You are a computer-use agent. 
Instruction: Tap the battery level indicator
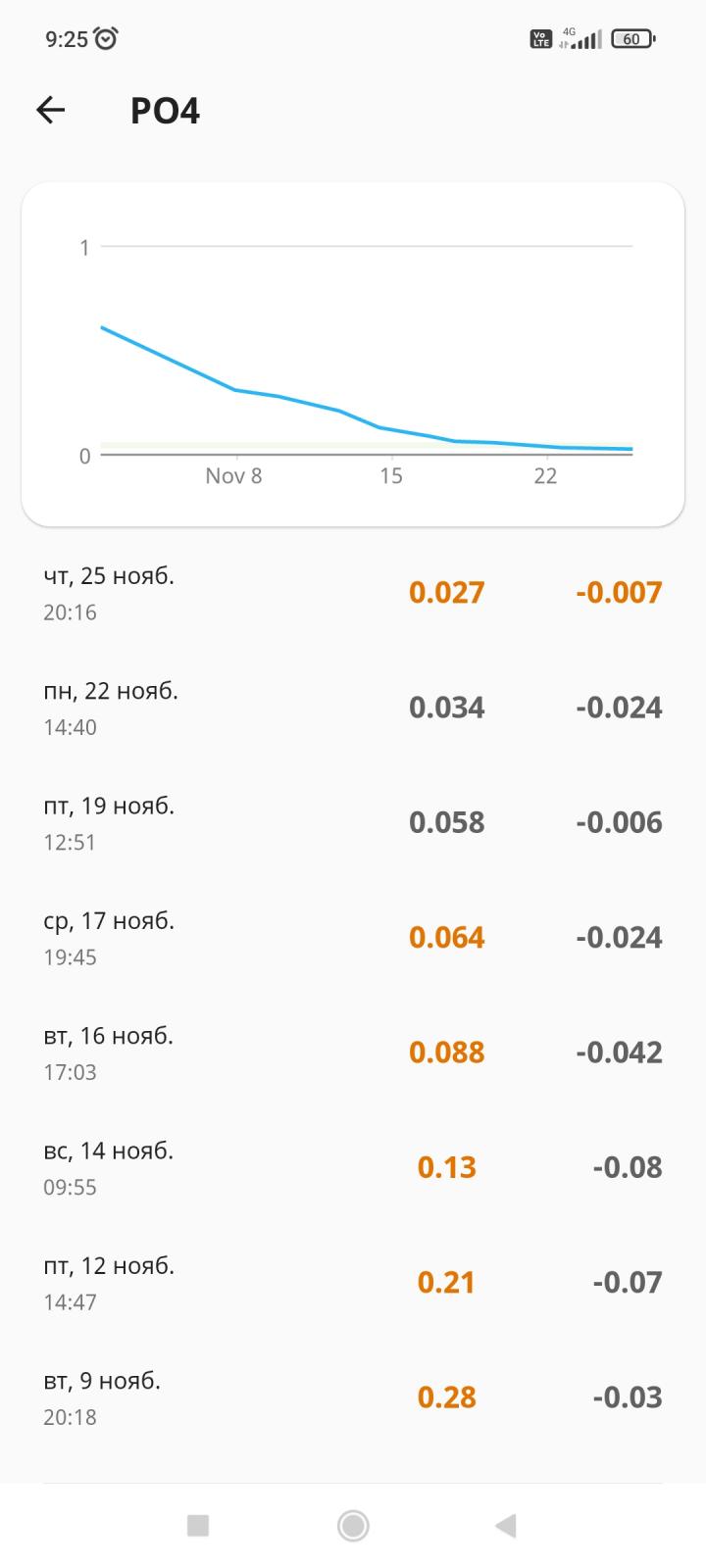pyautogui.click(x=632, y=39)
